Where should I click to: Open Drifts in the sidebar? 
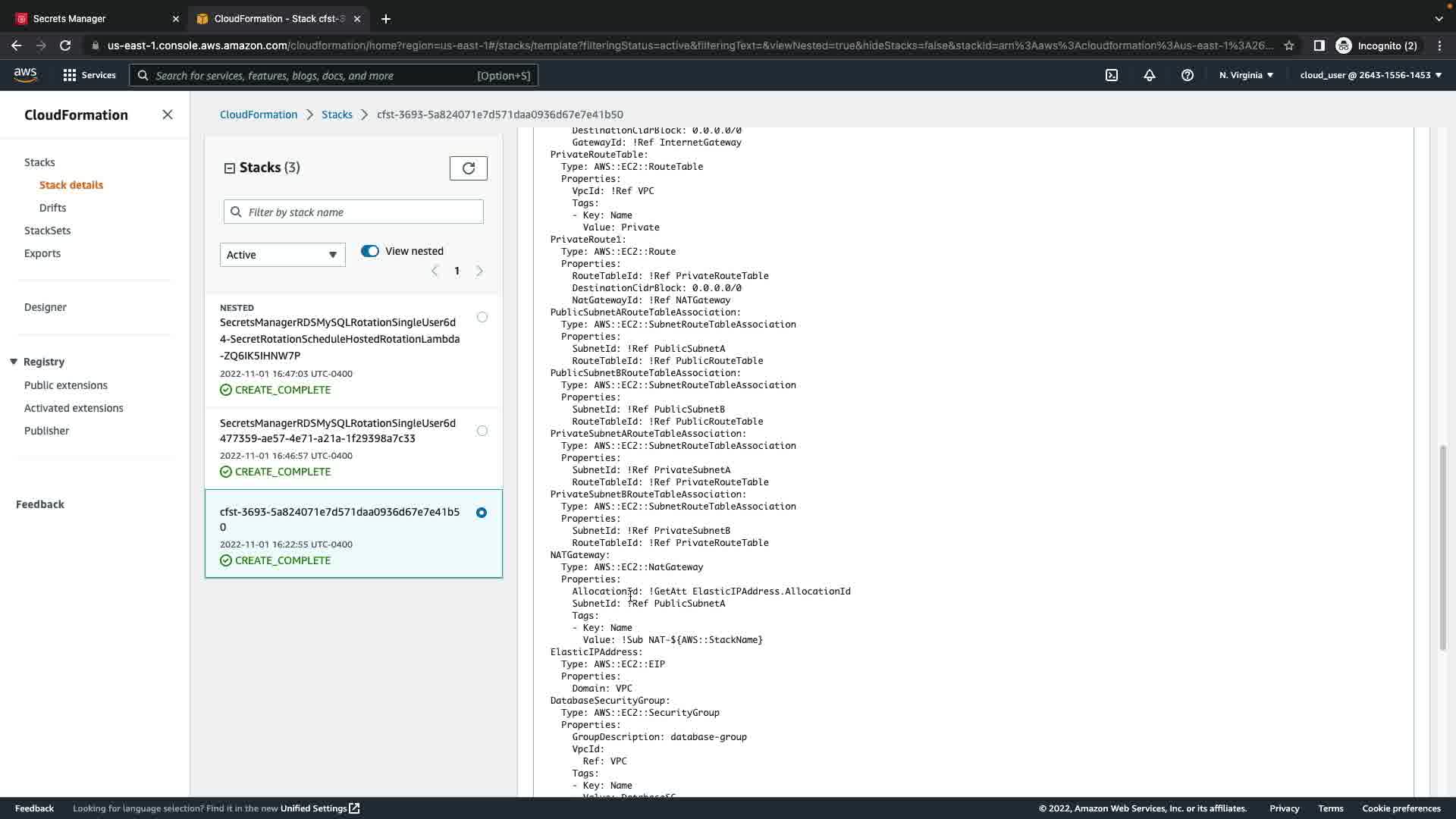click(x=52, y=208)
